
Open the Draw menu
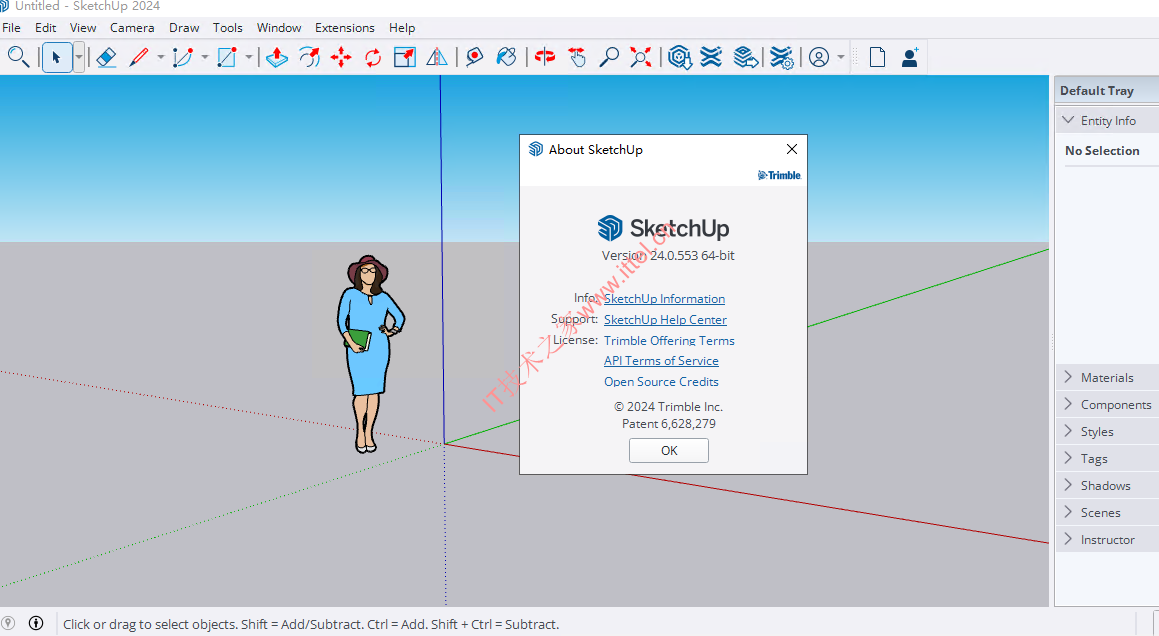point(184,27)
